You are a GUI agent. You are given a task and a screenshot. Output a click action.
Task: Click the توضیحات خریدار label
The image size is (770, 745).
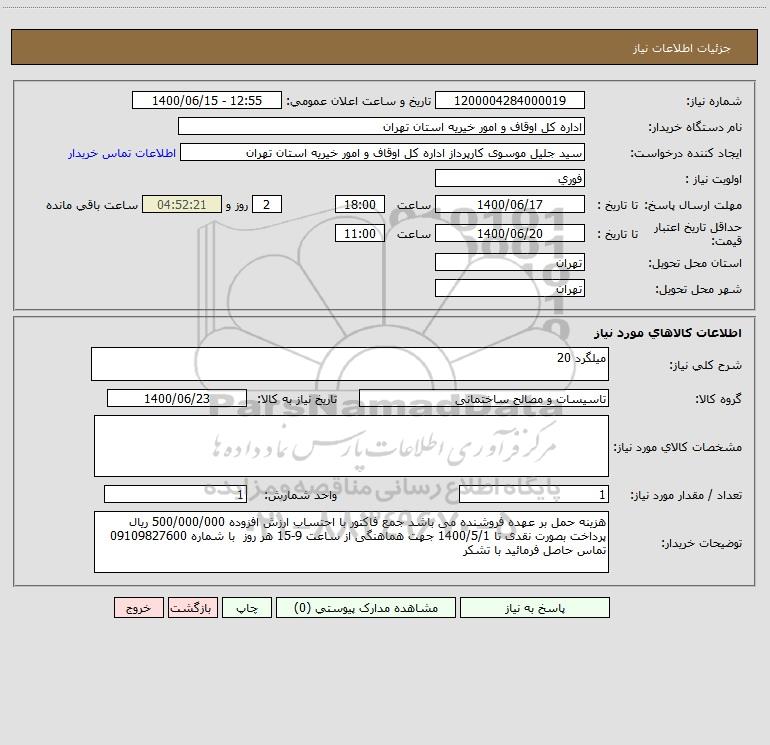pyautogui.click(x=702, y=543)
